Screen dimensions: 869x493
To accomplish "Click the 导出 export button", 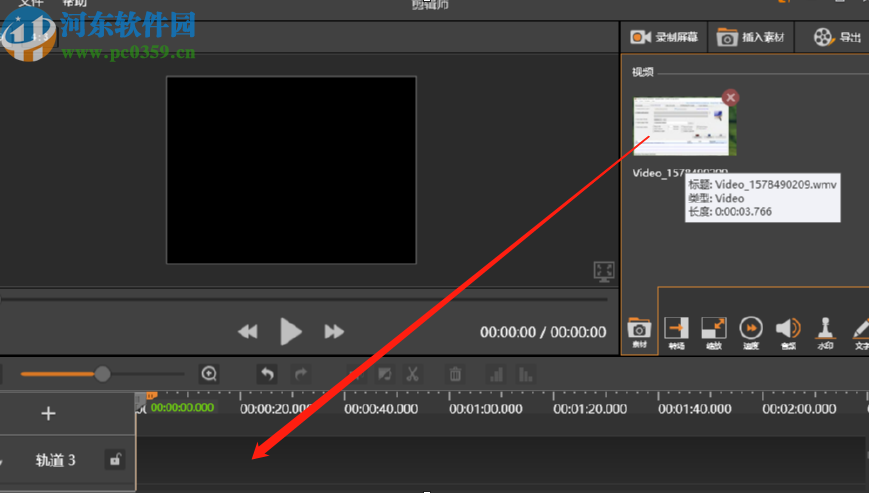I will [836, 38].
